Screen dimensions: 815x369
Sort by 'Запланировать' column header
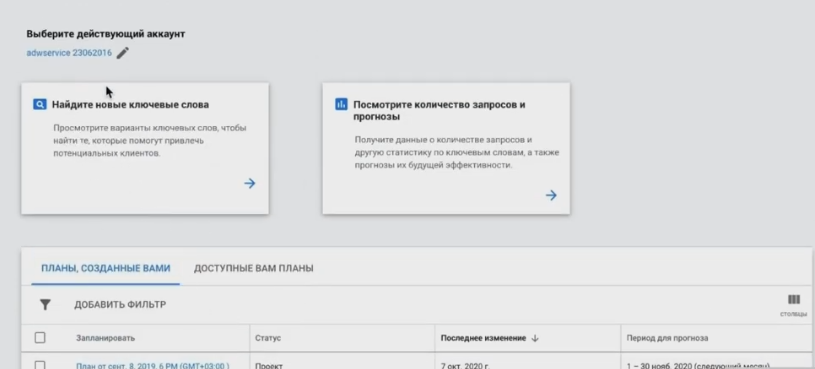point(106,338)
